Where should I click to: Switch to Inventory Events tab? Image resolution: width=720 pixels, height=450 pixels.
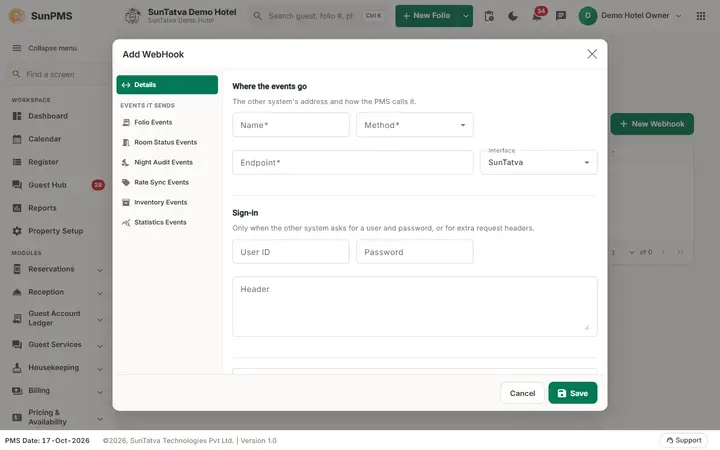pyautogui.click(x=167, y=202)
